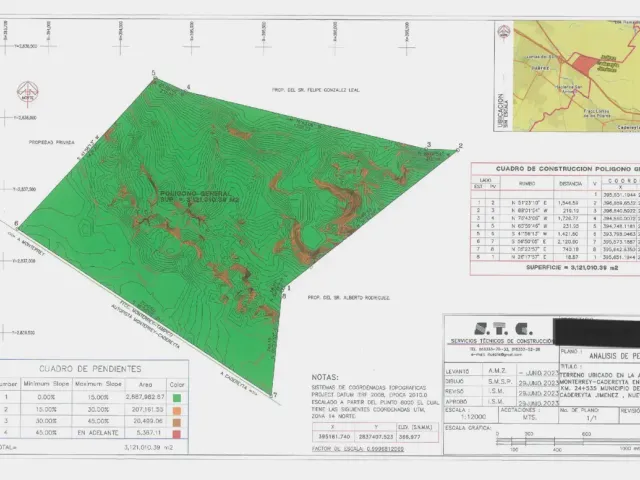
Task: Select vertex 6 on left polygon corner
Action: 16,223
